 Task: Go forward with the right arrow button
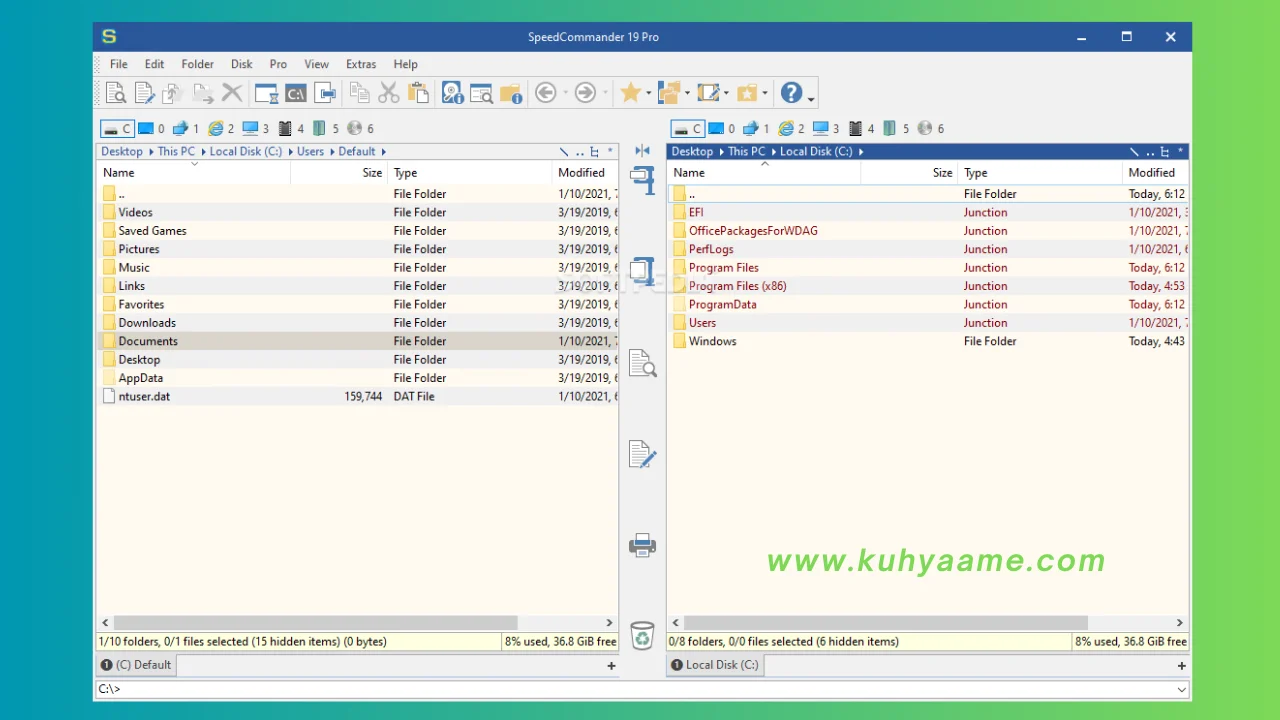[585, 93]
